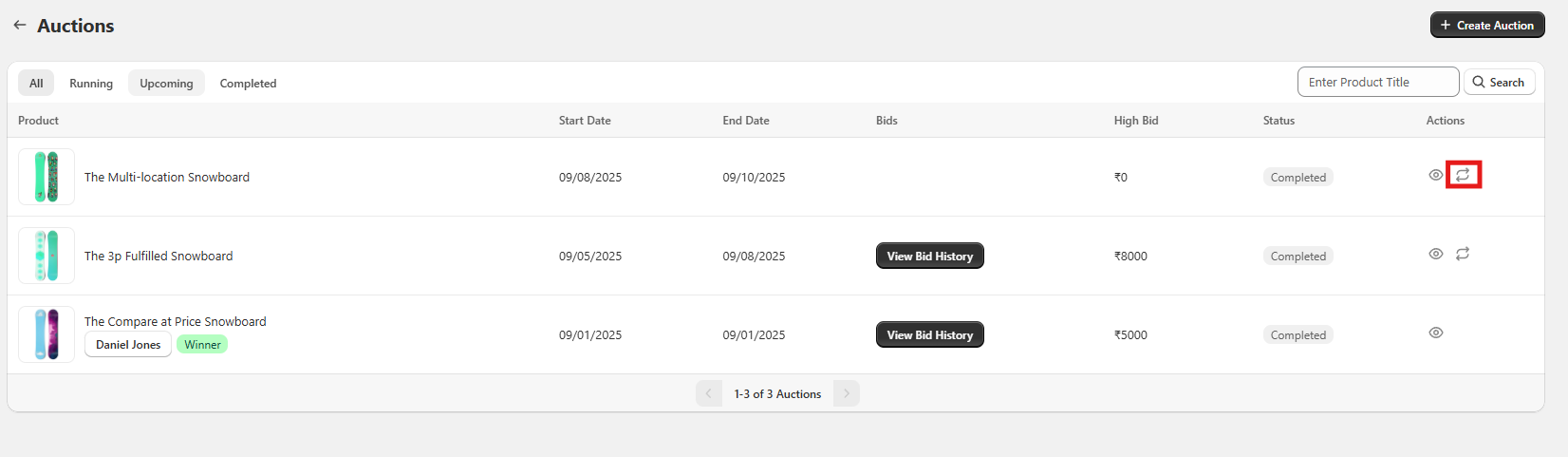View details of Multi-location Snowboard auction
1568x457 pixels.
[x=1435, y=175]
